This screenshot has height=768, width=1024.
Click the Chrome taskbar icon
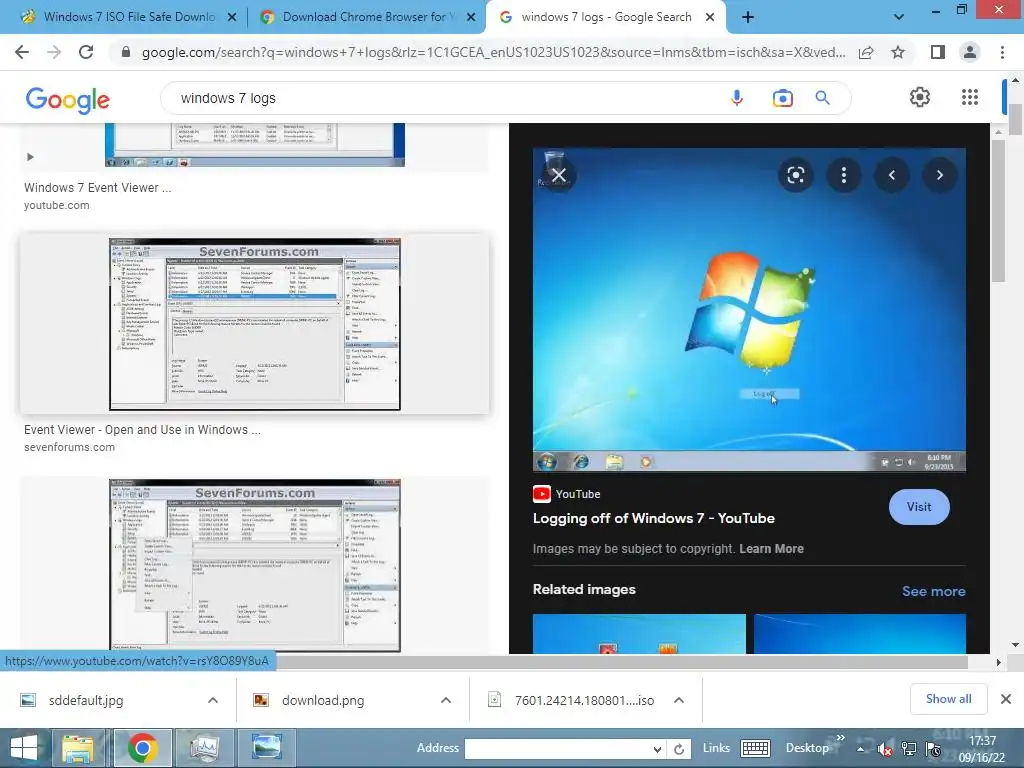142,748
